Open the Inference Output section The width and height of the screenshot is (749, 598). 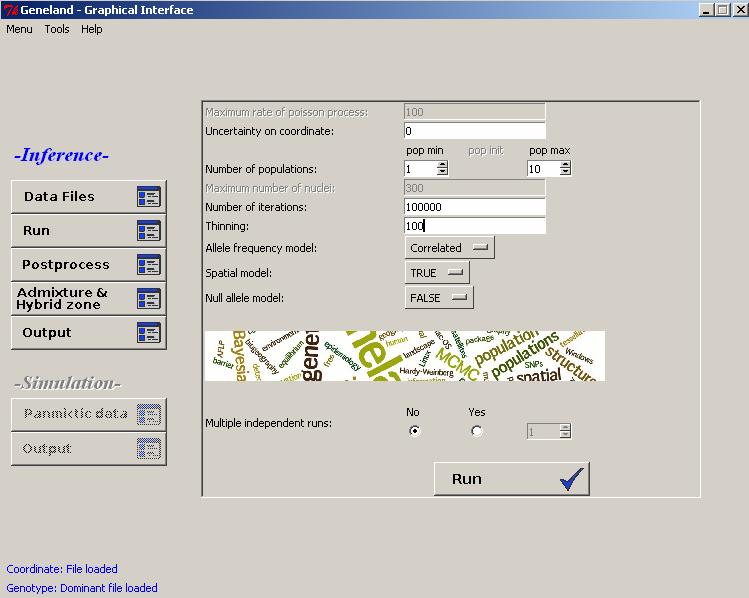click(88, 332)
